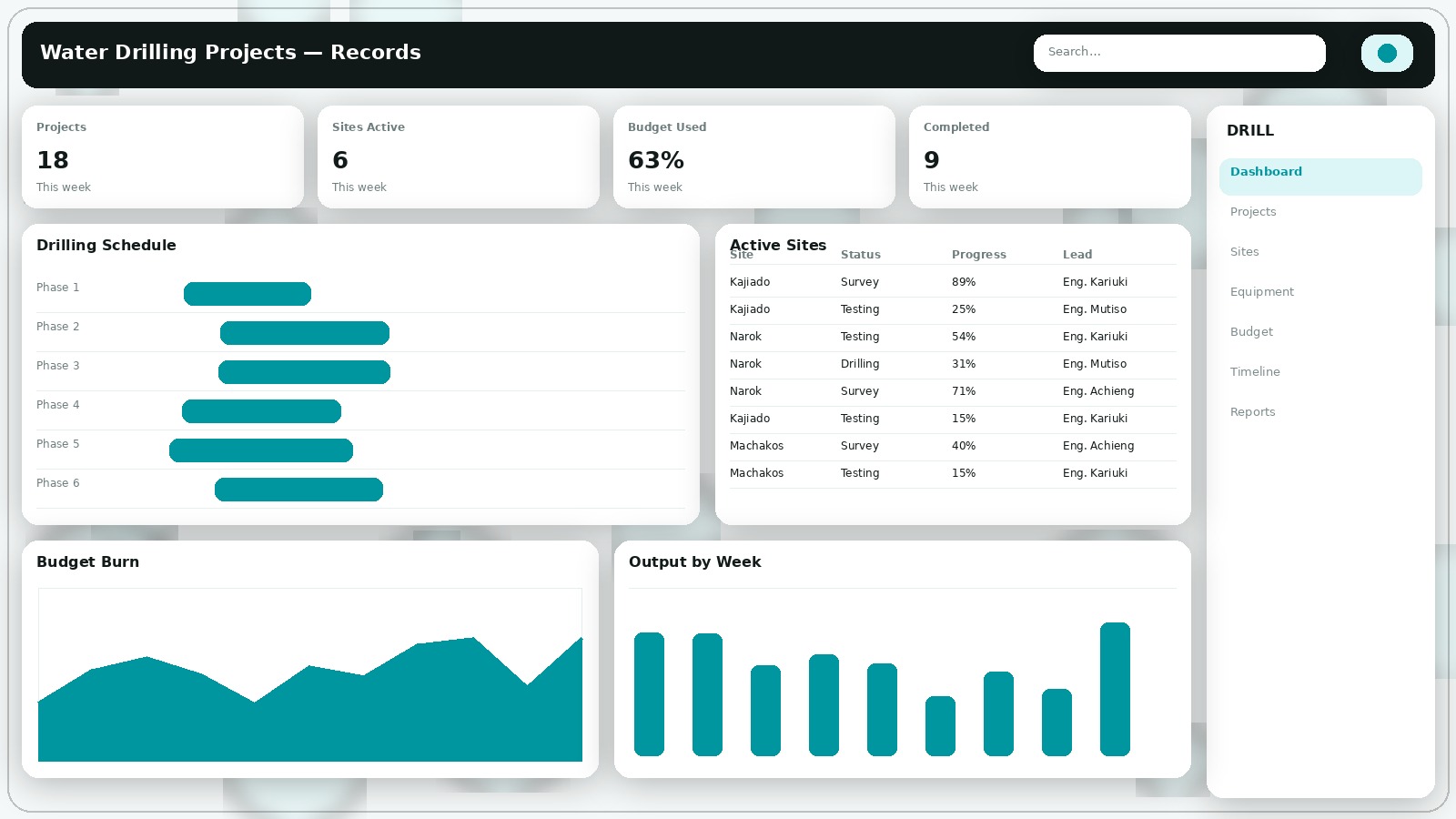The image size is (1456, 819).
Task: Click the Phase 1 schedule bar
Action: (248, 294)
